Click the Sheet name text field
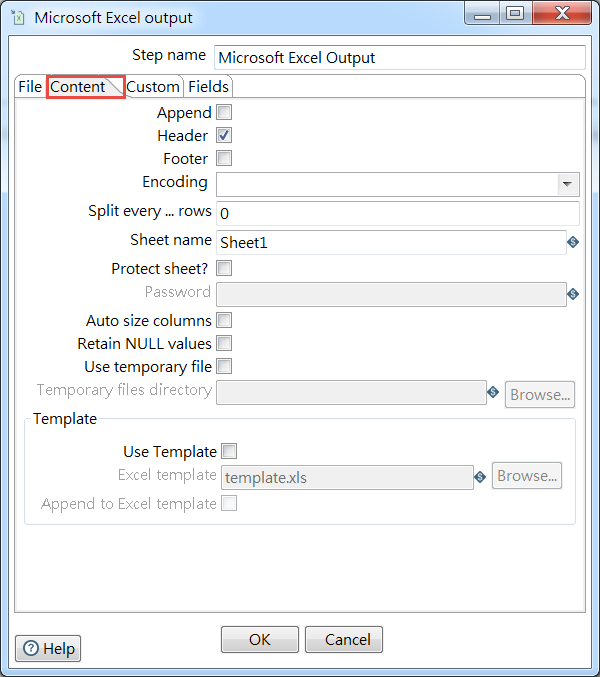Viewport: 600px width, 677px height. (391, 242)
